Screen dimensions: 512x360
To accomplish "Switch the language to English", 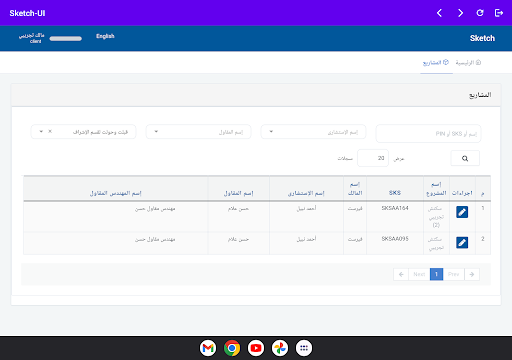I will pos(105,36).
